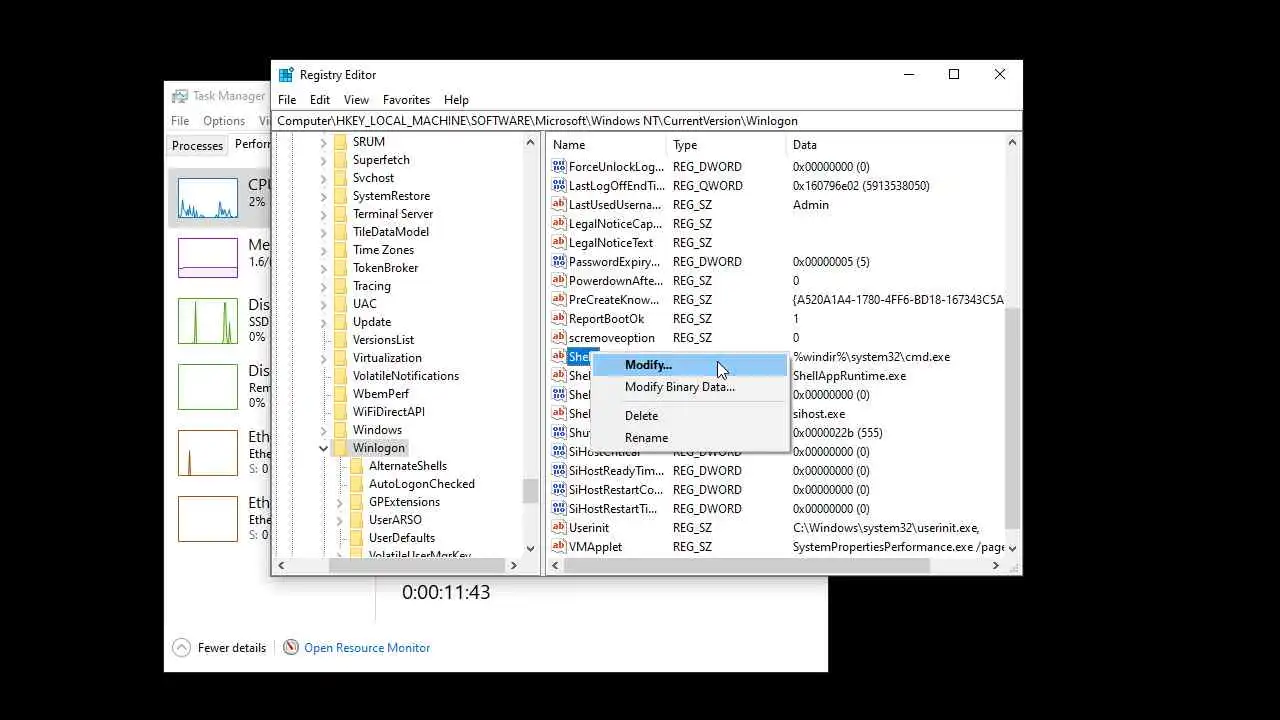Choose Modify... from the context menu

(x=689, y=365)
